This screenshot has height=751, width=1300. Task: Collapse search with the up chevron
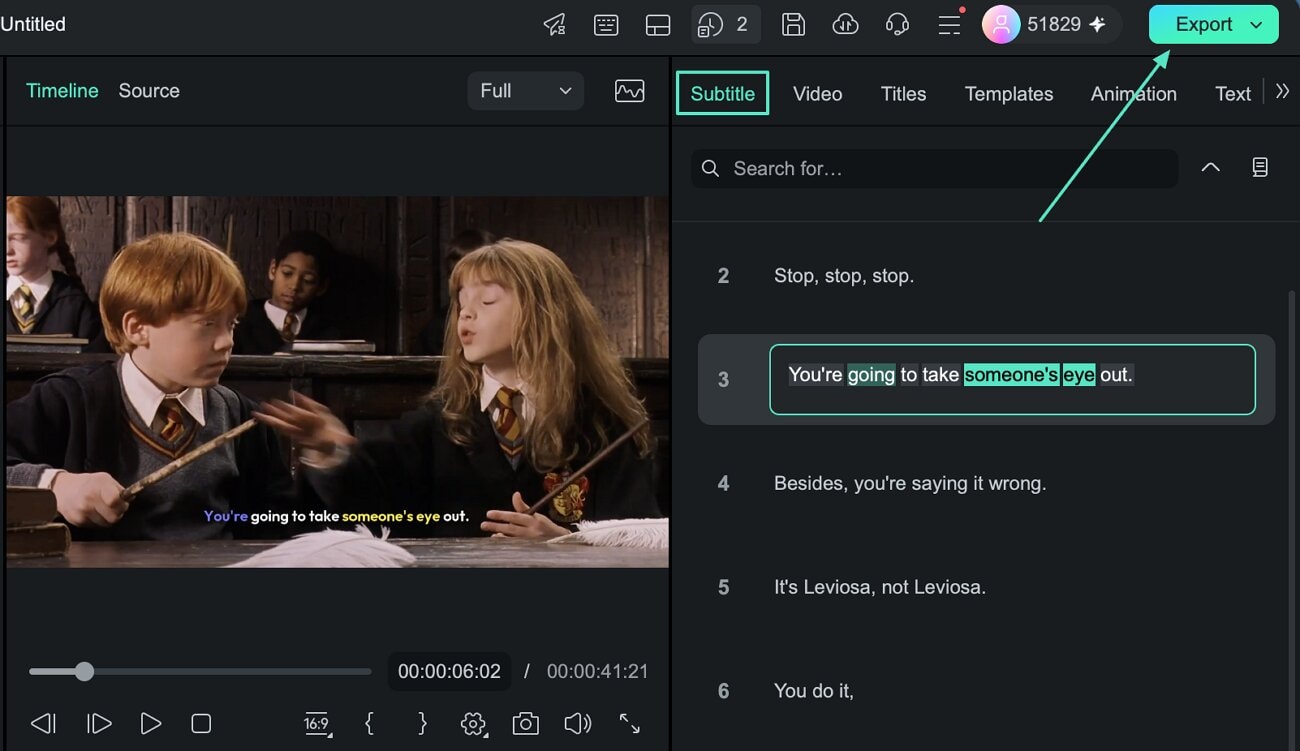pyautogui.click(x=1210, y=168)
